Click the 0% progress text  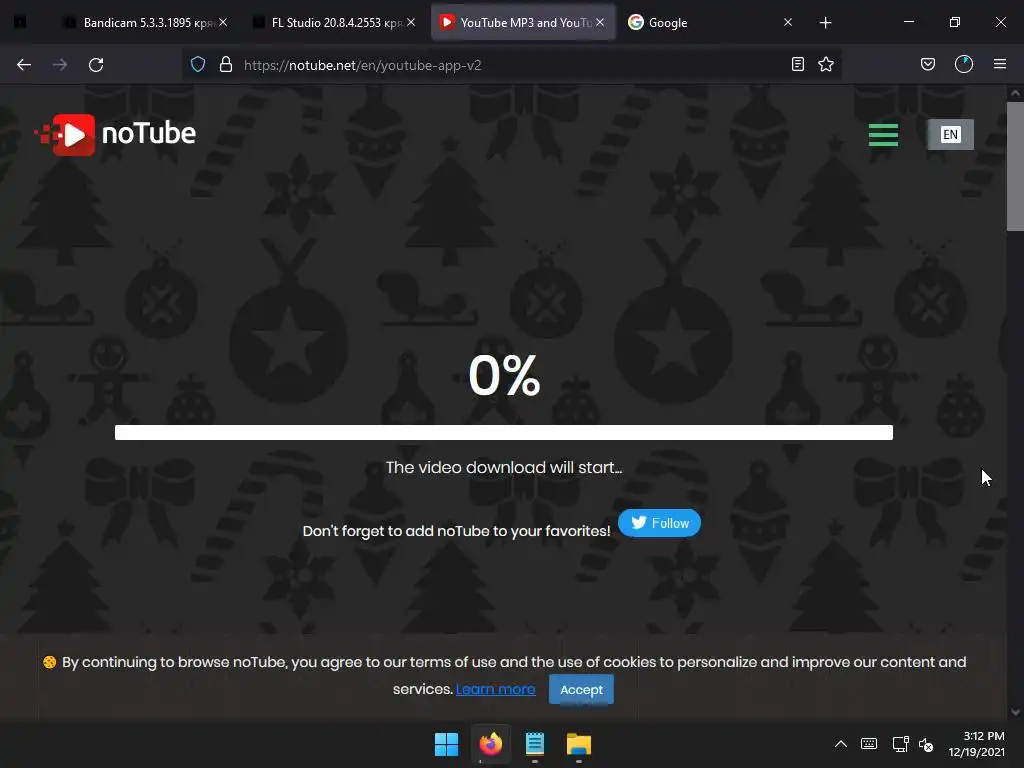click(504, 376)
